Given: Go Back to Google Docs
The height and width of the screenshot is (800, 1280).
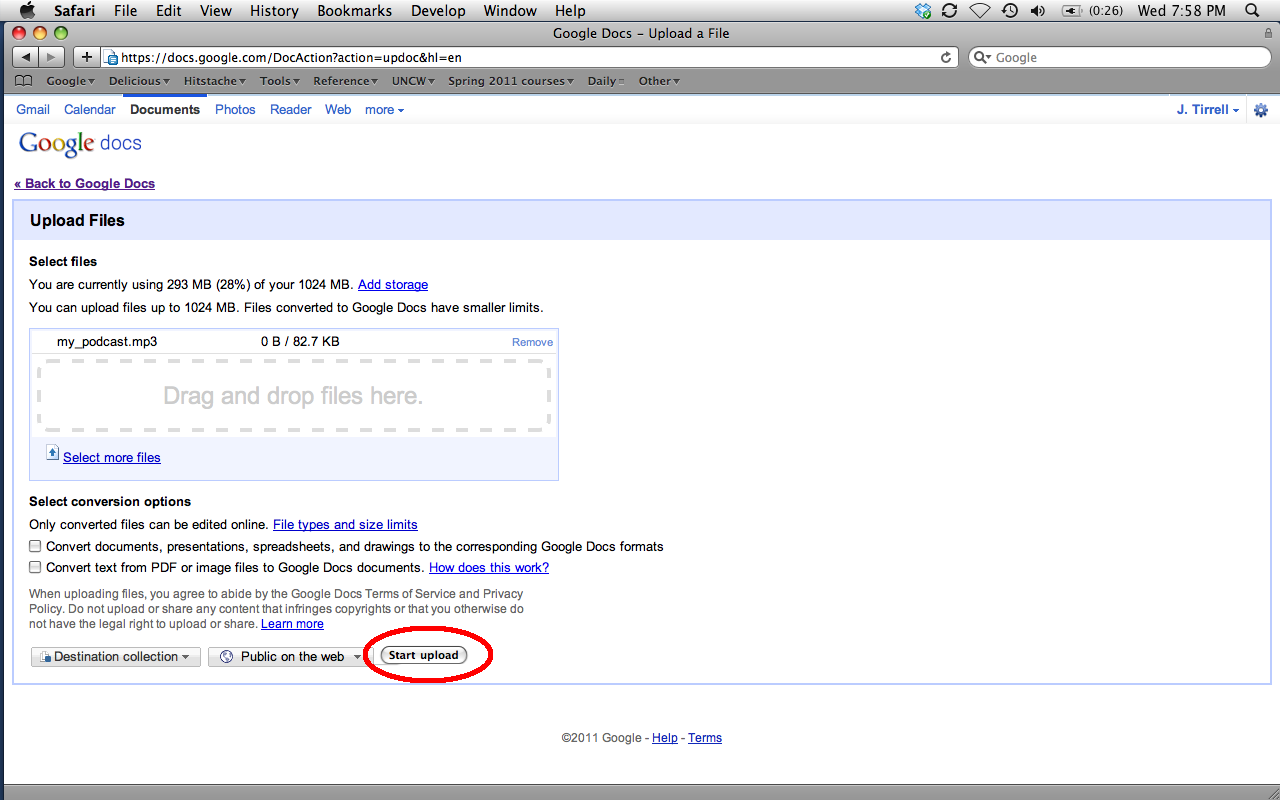Looking at the screenshot, I should pyautogui.click(x=85, y=183).
